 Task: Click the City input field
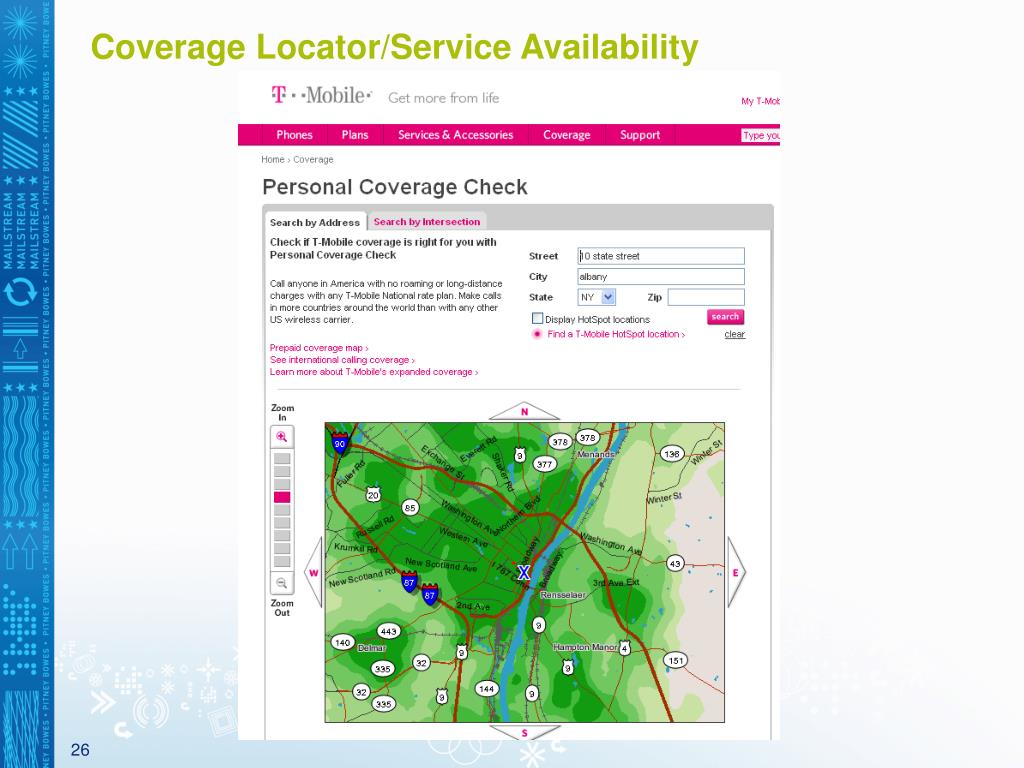coord(661,277)
